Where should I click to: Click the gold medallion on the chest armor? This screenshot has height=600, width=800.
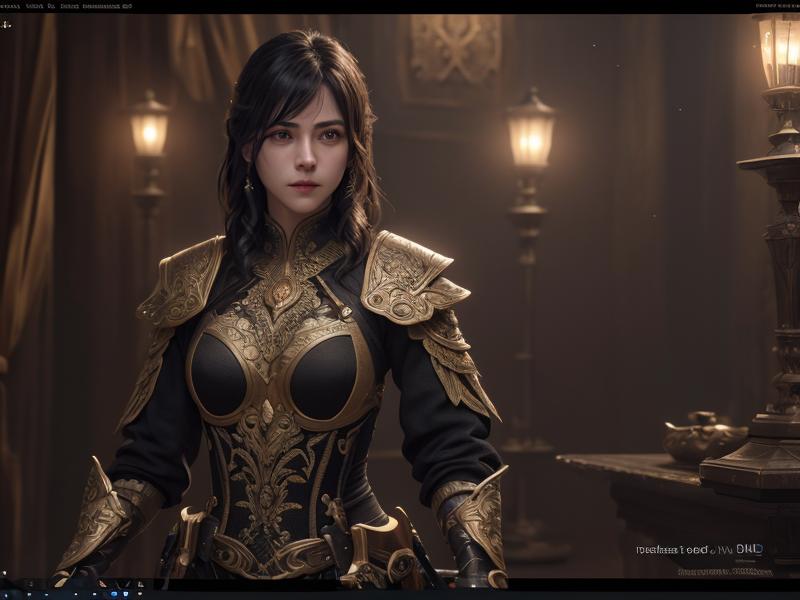(280, 292)
